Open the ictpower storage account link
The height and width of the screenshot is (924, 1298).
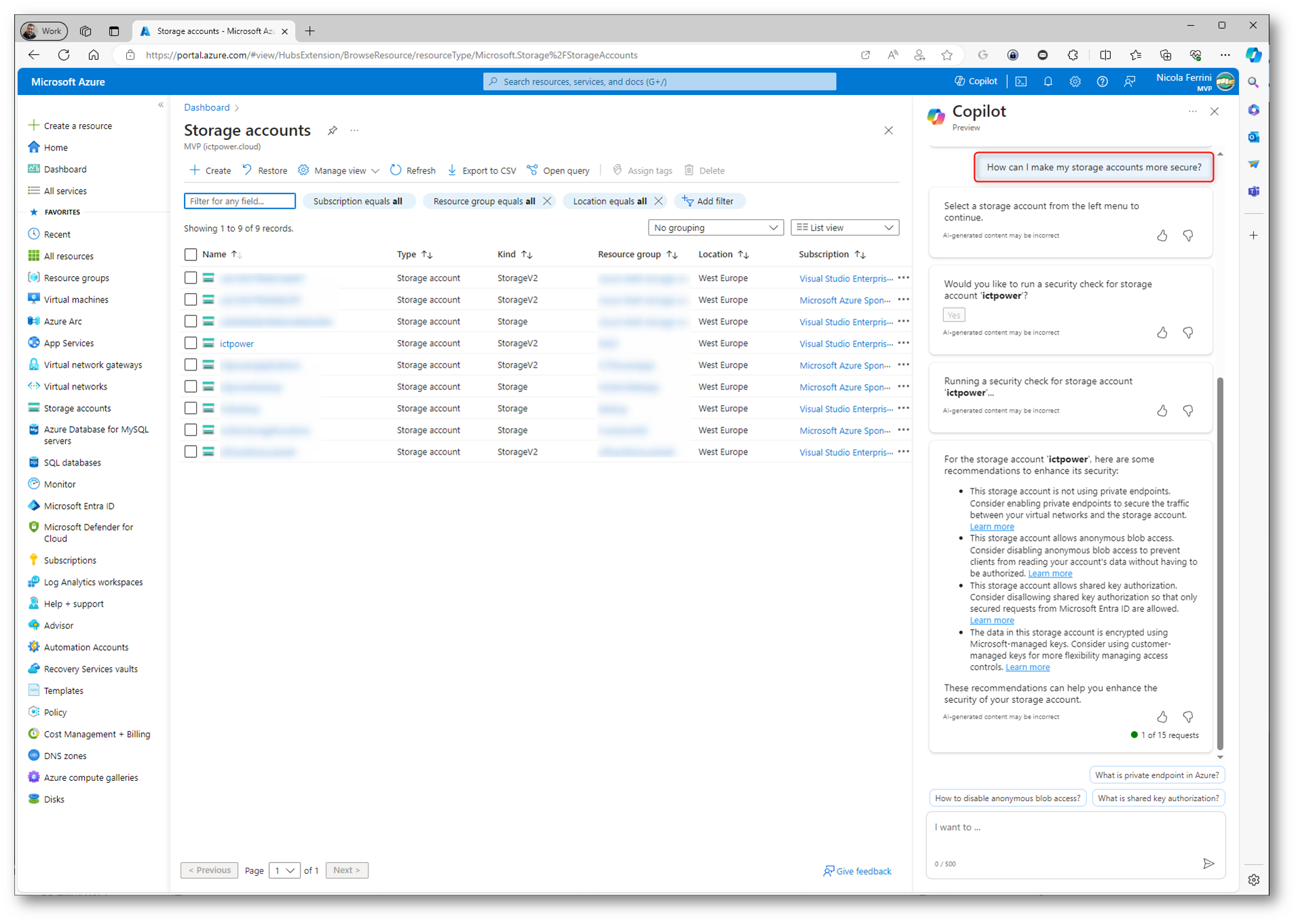coord(236,344)
